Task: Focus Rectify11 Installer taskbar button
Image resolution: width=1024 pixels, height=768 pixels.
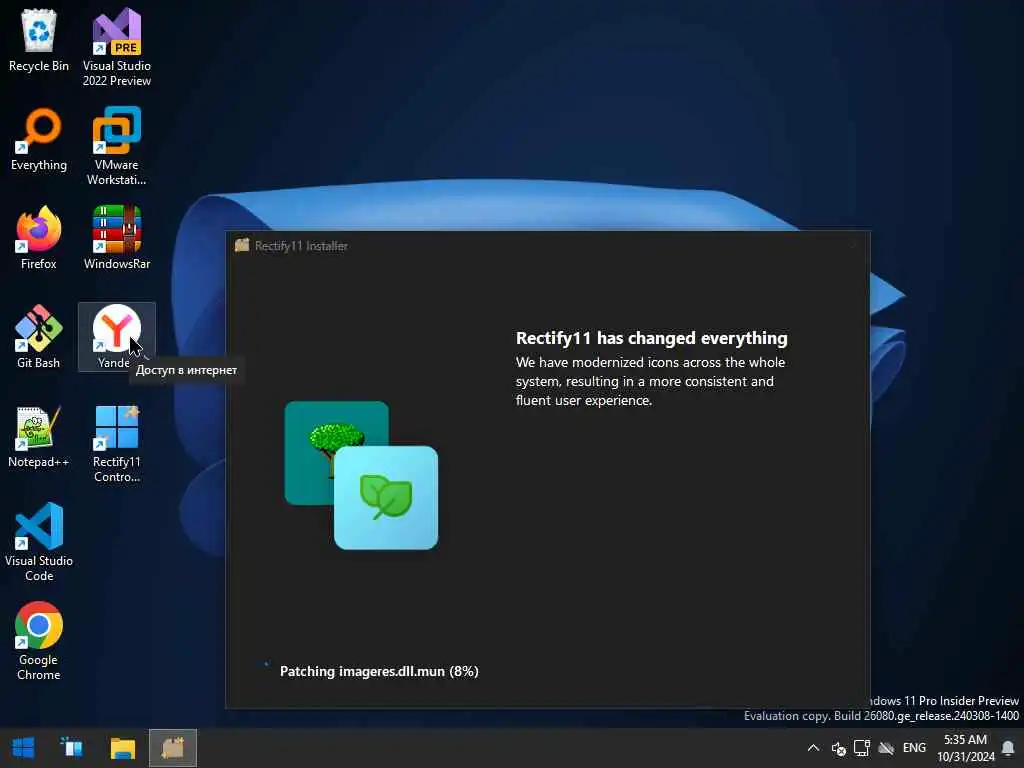Action: 173,748
